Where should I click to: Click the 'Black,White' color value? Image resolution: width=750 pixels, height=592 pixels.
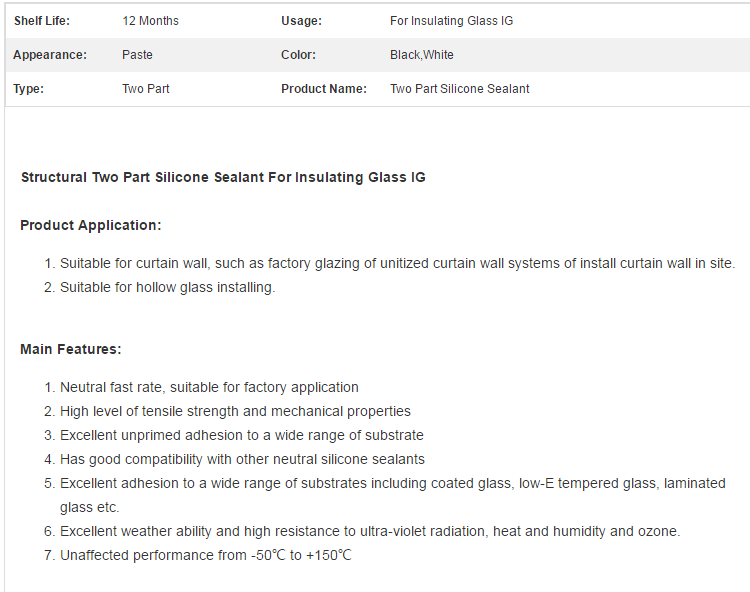click(421, 55)
